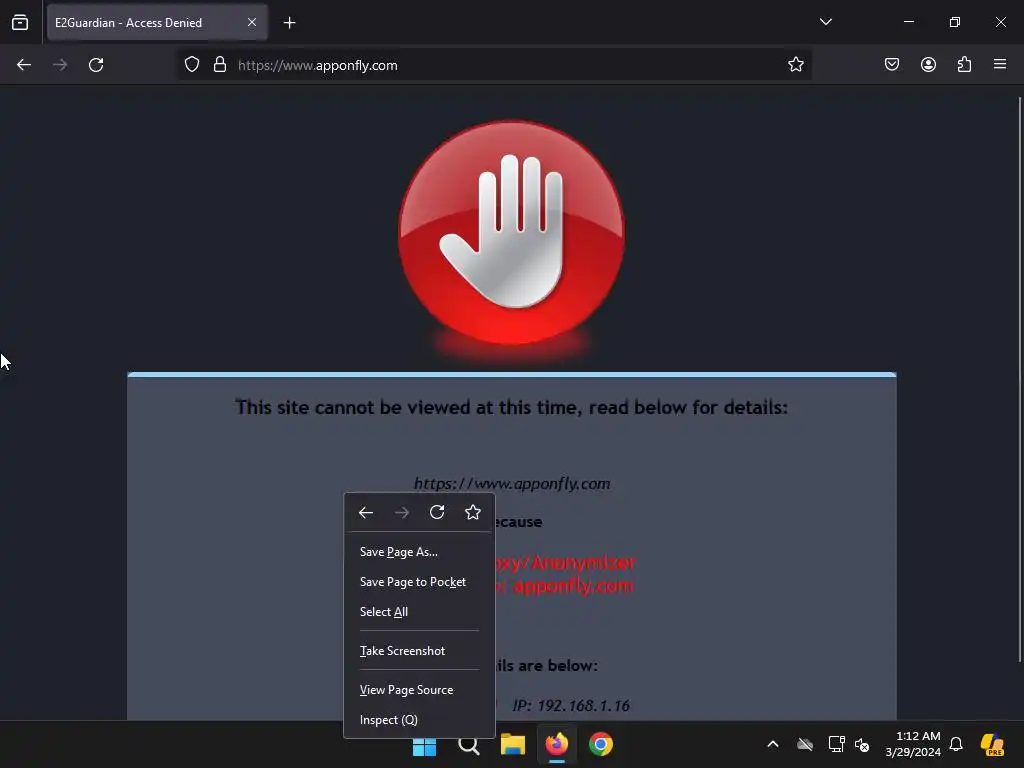Click the blocked URL text https://www.apponfly.com
1024x768 pixels.
click(x=511, y=484)
